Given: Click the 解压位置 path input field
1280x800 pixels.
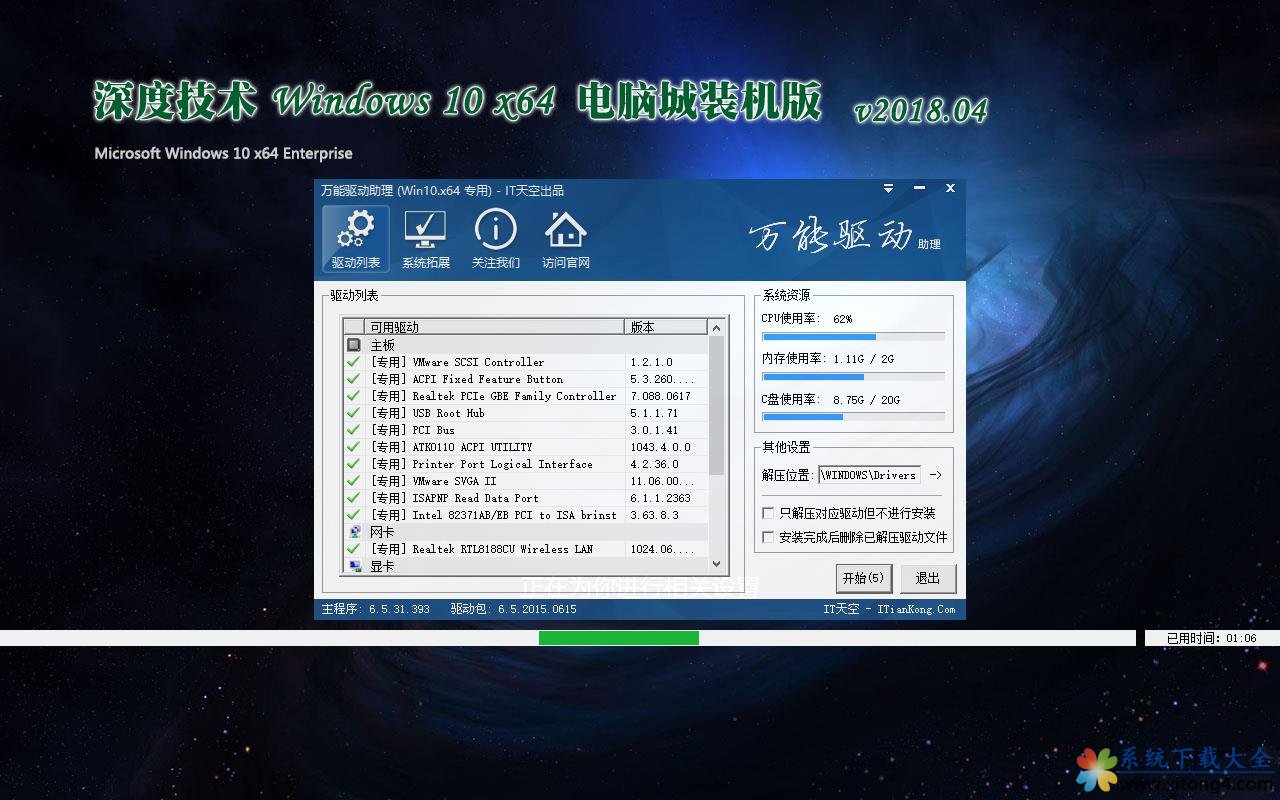Looking at the screenshot, I should pyautogui.click(x=868, y=475).
